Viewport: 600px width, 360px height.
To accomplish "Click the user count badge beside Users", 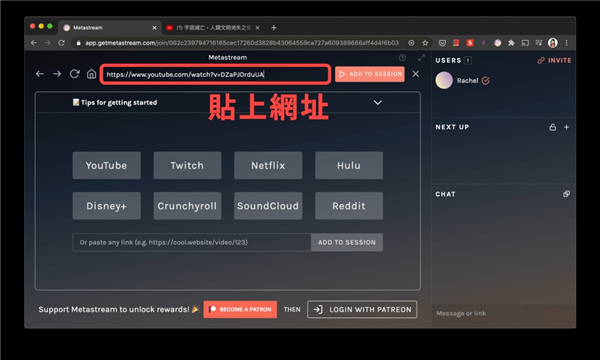I will click(x=468, y=60).
